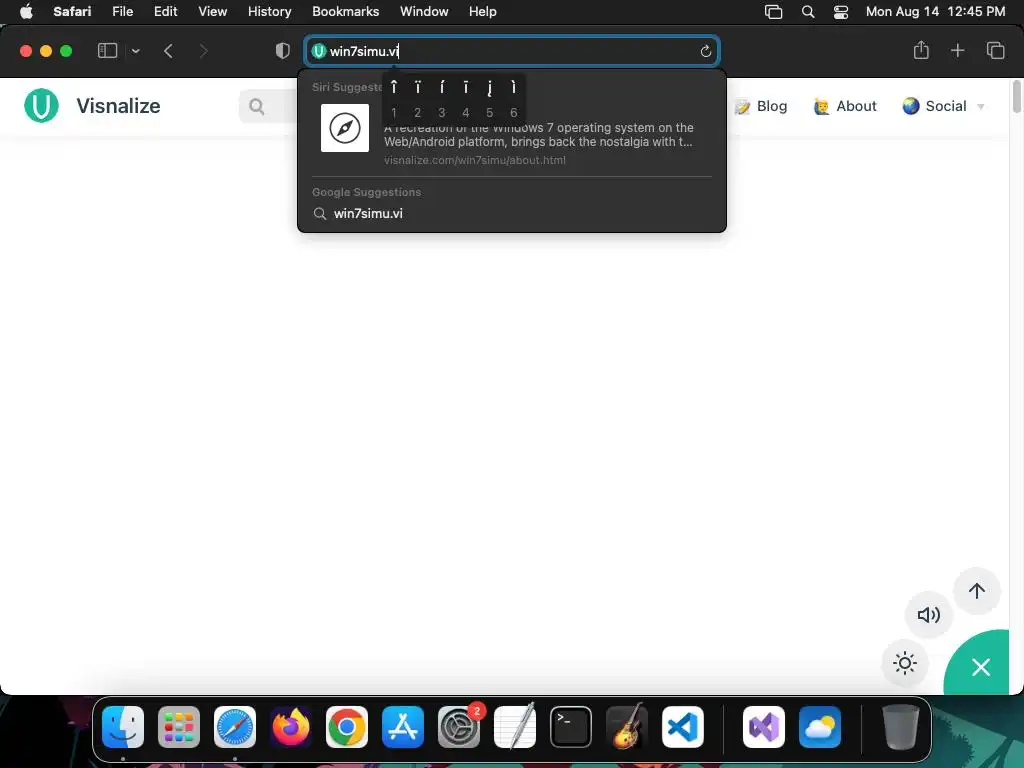
Task: Open the Safari menu
Action: click(72, 12)
